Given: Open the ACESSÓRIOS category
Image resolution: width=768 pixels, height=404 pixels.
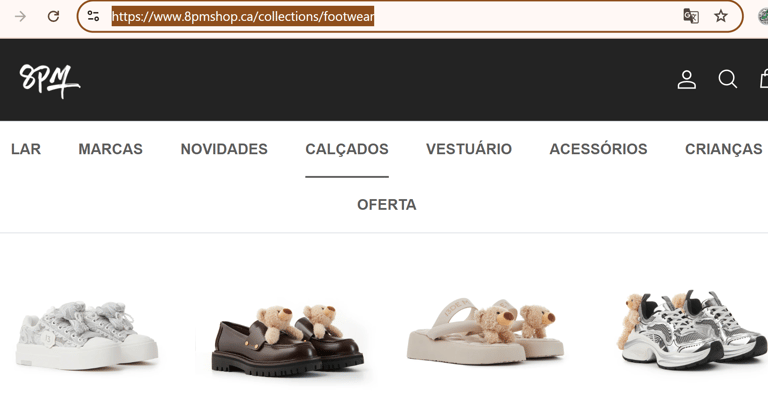Looking at the screenshot, I should click(598, 149).
